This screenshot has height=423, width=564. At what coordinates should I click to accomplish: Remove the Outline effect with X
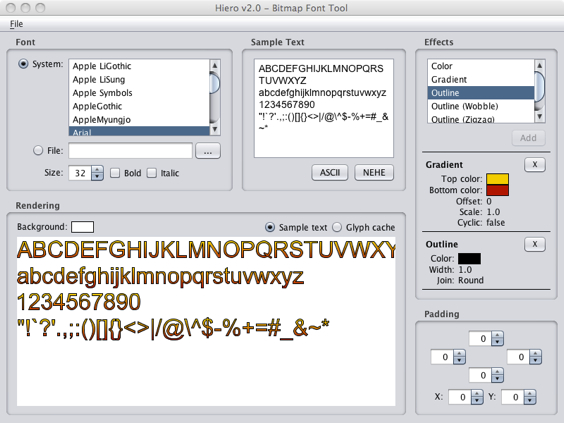click(535, 245)
